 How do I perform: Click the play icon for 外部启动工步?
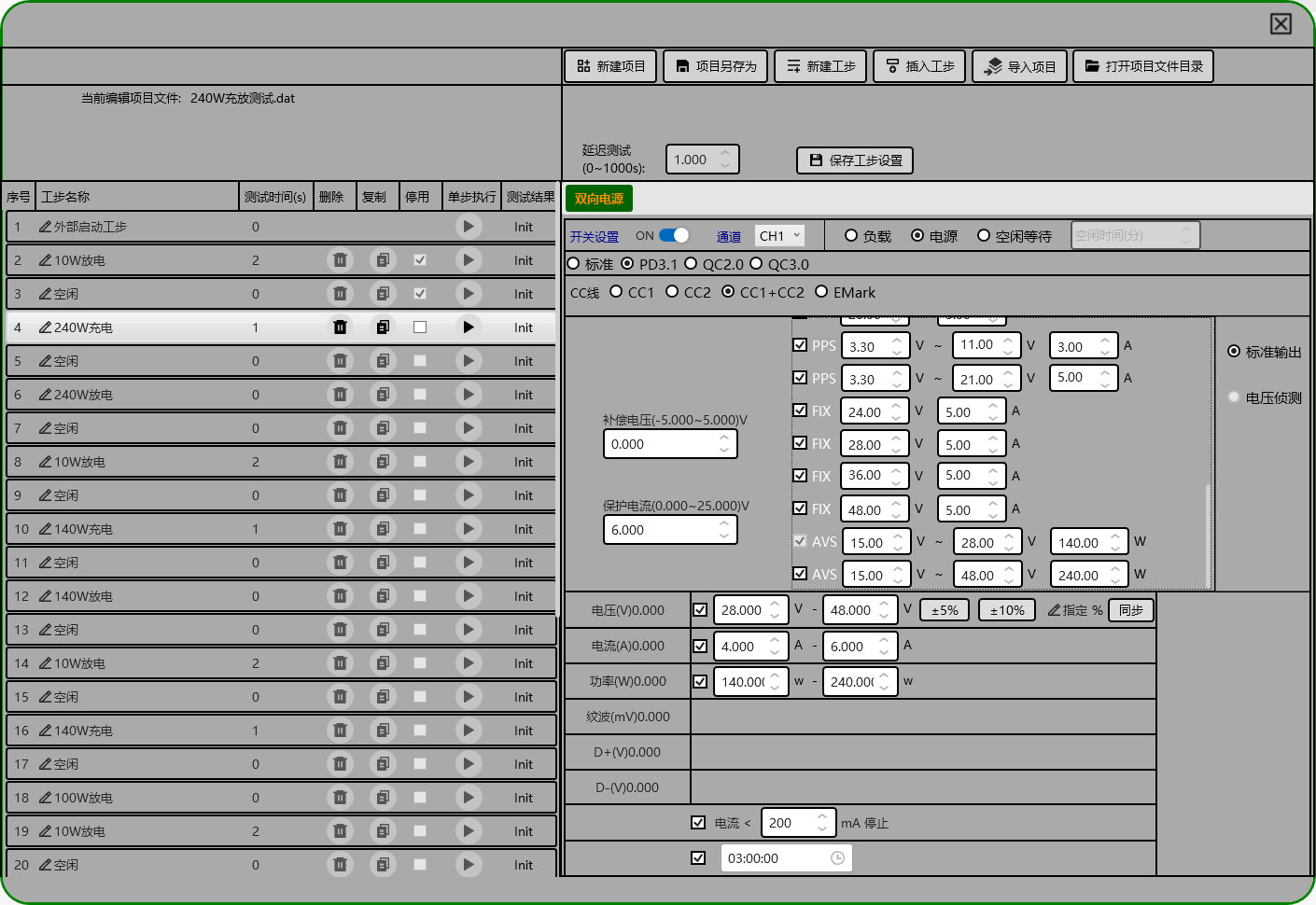pos(469,227)
